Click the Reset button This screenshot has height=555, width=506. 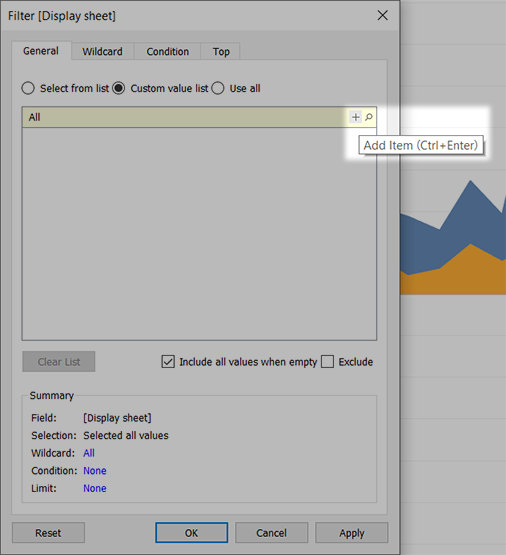pyautogui.click(x=48, y=533)
